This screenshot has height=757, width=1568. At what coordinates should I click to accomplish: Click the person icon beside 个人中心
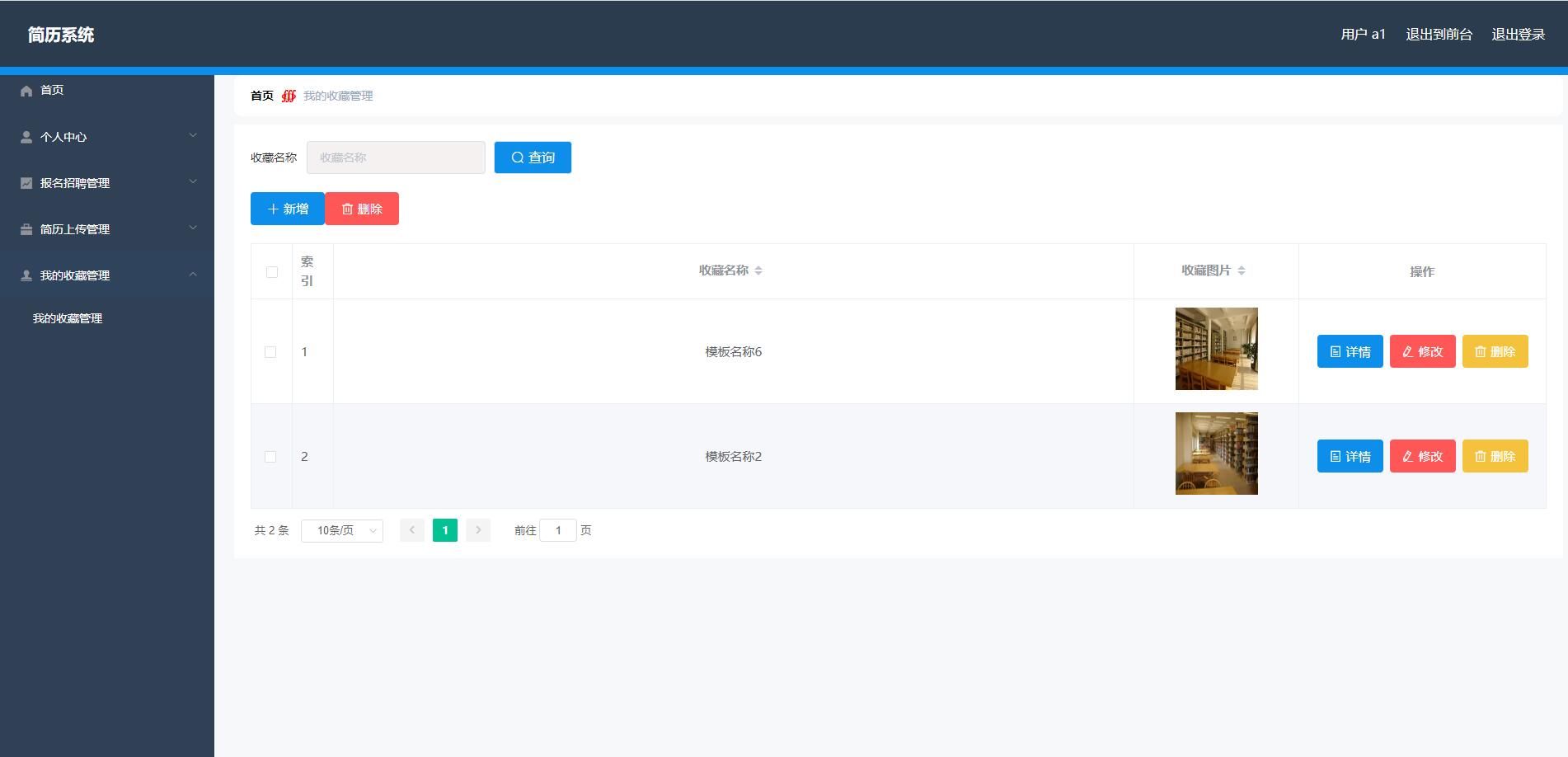26,137
